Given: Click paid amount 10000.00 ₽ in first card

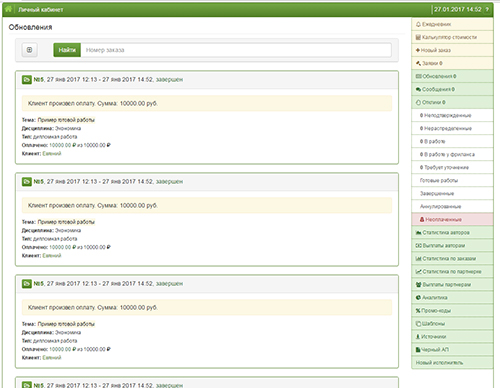Looking at the screenshot, I should coord(63,145).
